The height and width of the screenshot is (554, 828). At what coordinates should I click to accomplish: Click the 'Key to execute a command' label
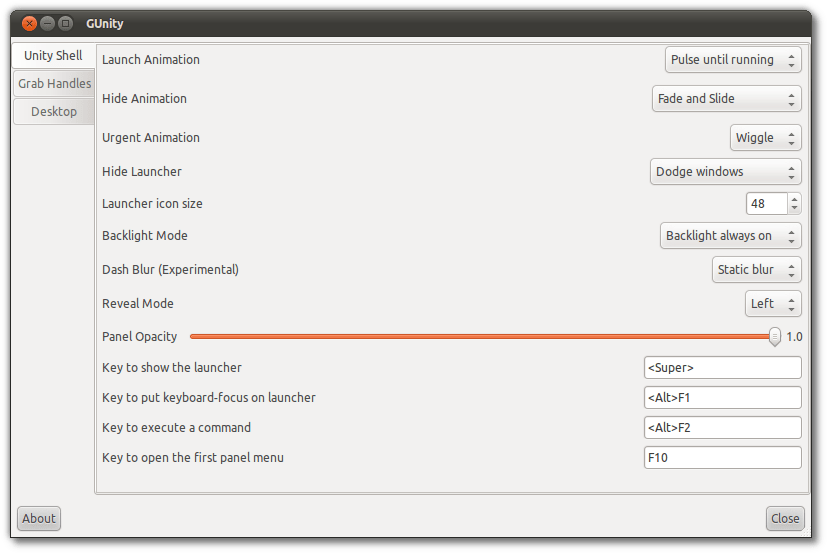[x=176, y=428]
